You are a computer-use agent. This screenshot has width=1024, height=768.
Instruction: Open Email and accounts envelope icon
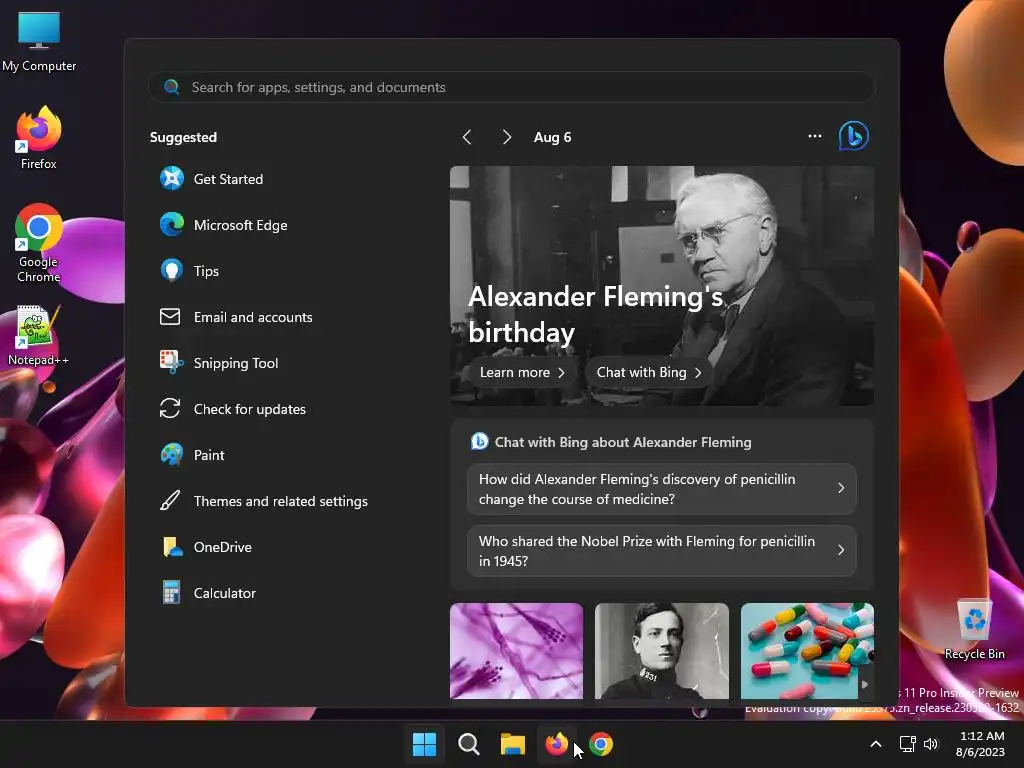click(170, 317)
